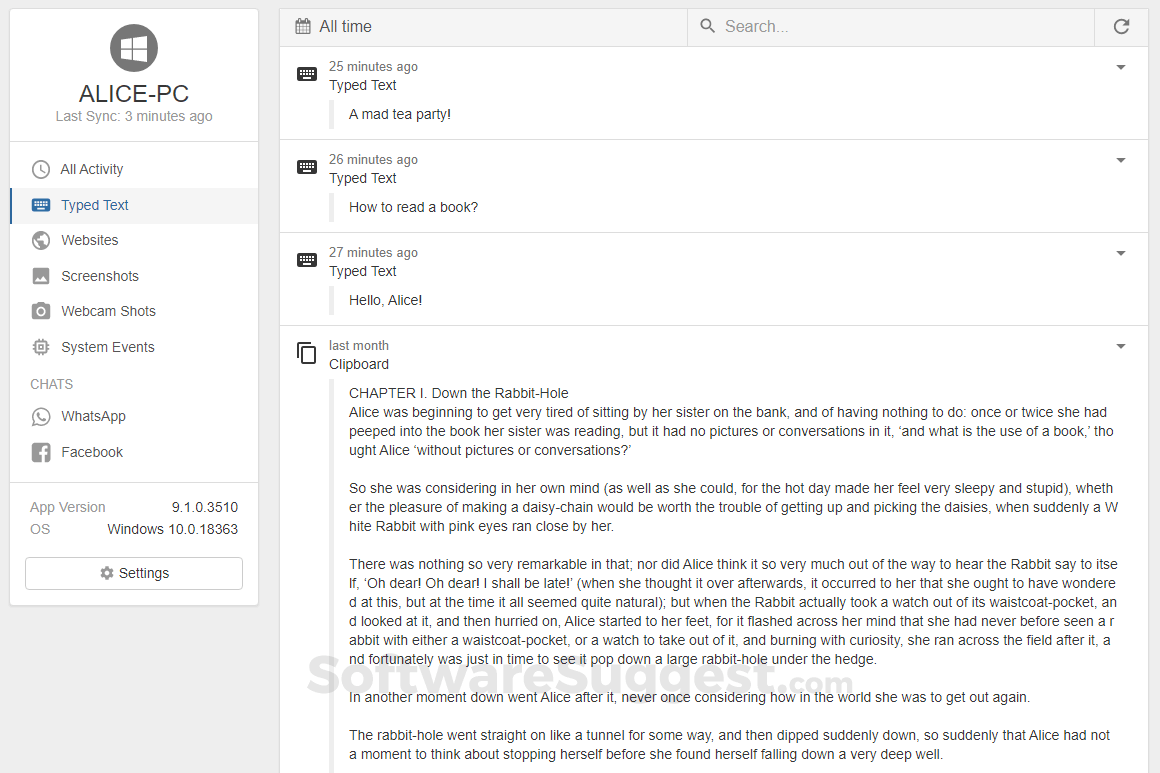Click the magnifier icon in the search box

pos(708,27)
